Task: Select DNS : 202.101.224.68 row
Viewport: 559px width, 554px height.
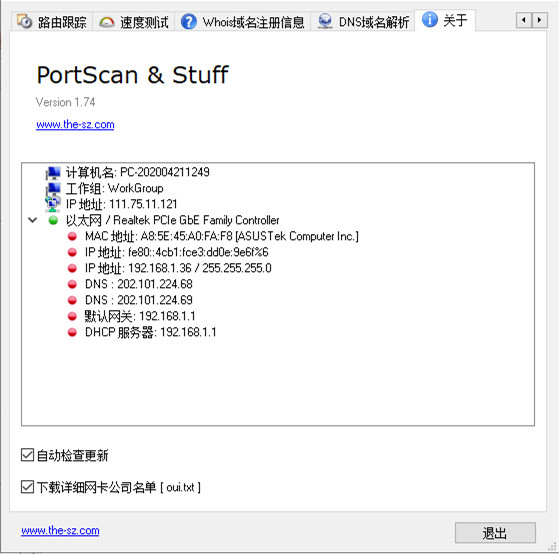Action: click(x=139, y=284)
